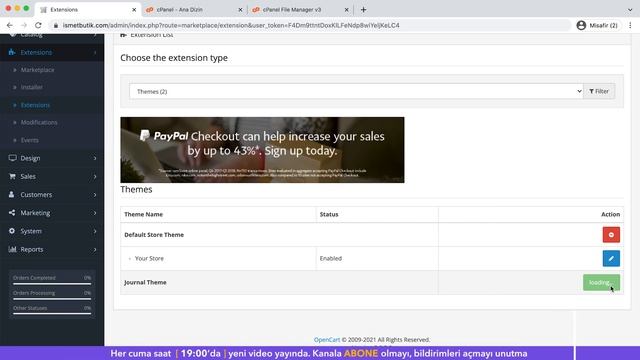This screenshot has height=360, width=640.
Task: Click the Your Store row text
Action: [149, 258]
